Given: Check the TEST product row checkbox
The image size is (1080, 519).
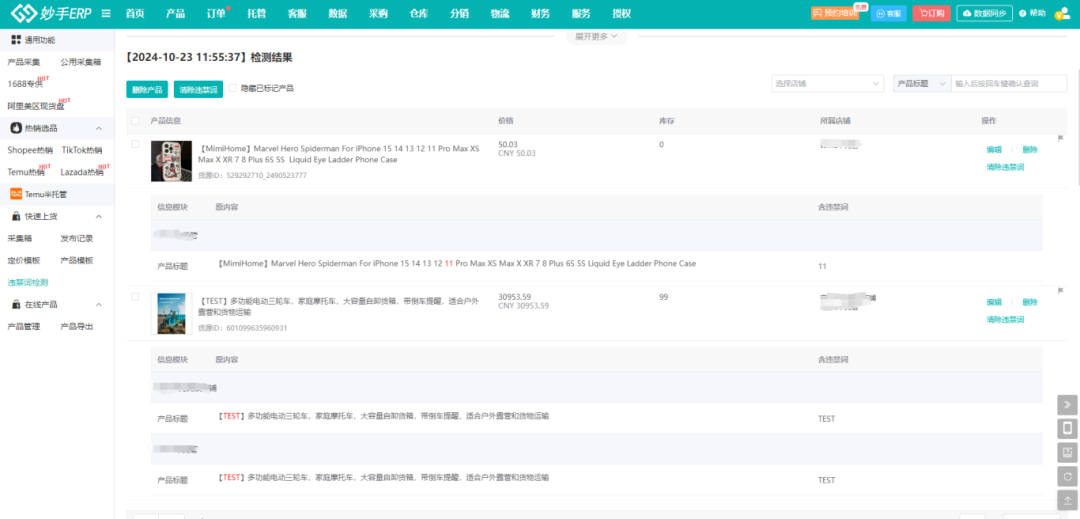Looking at the screenshot, I should 135,297.
